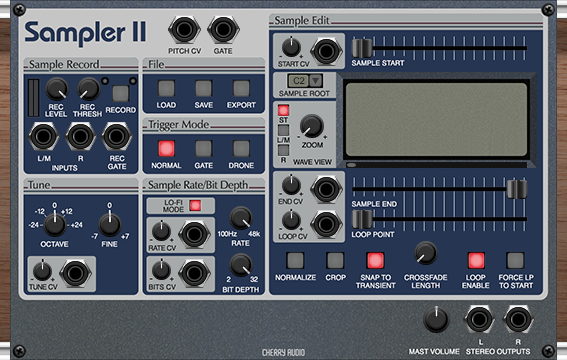Click the START CV jack
This screenshot has height=360, width=567.
(326, 51)
